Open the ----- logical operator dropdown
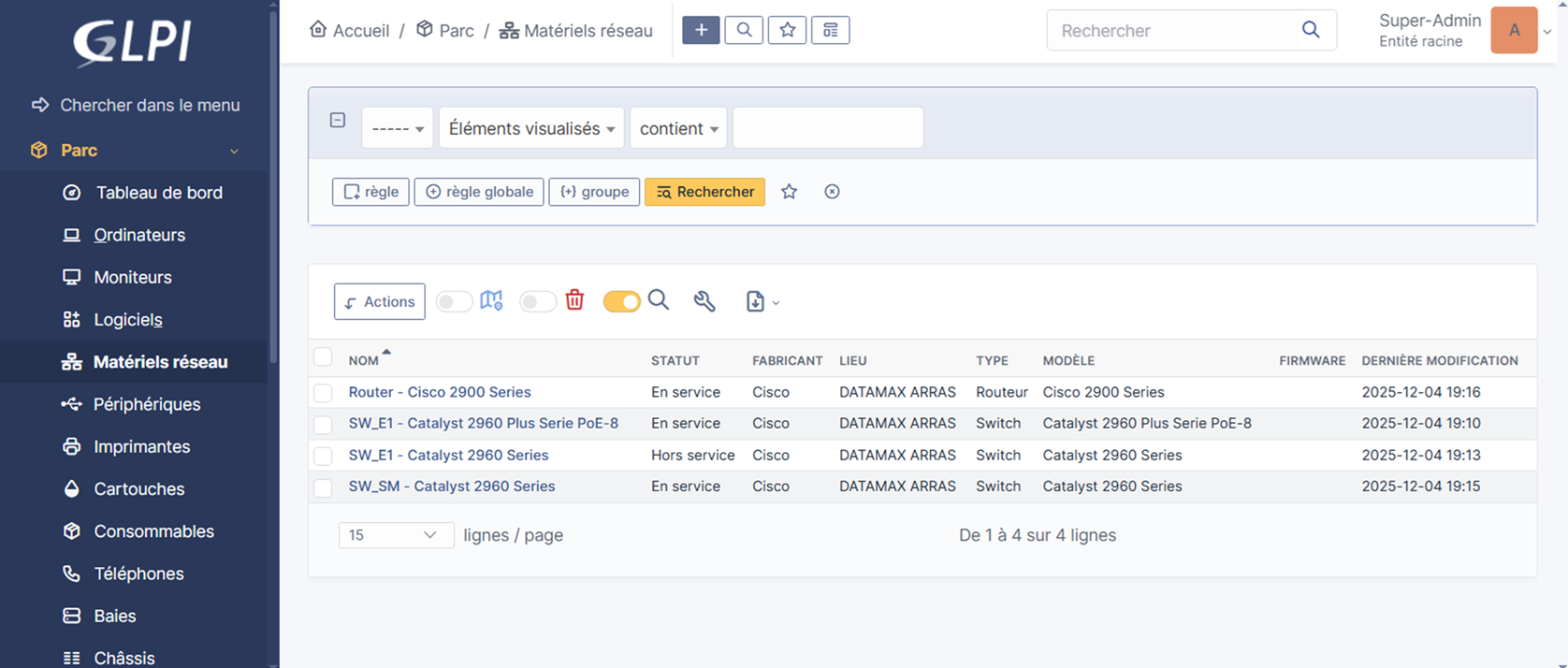The image size is (1568, 668). point(398,128)
